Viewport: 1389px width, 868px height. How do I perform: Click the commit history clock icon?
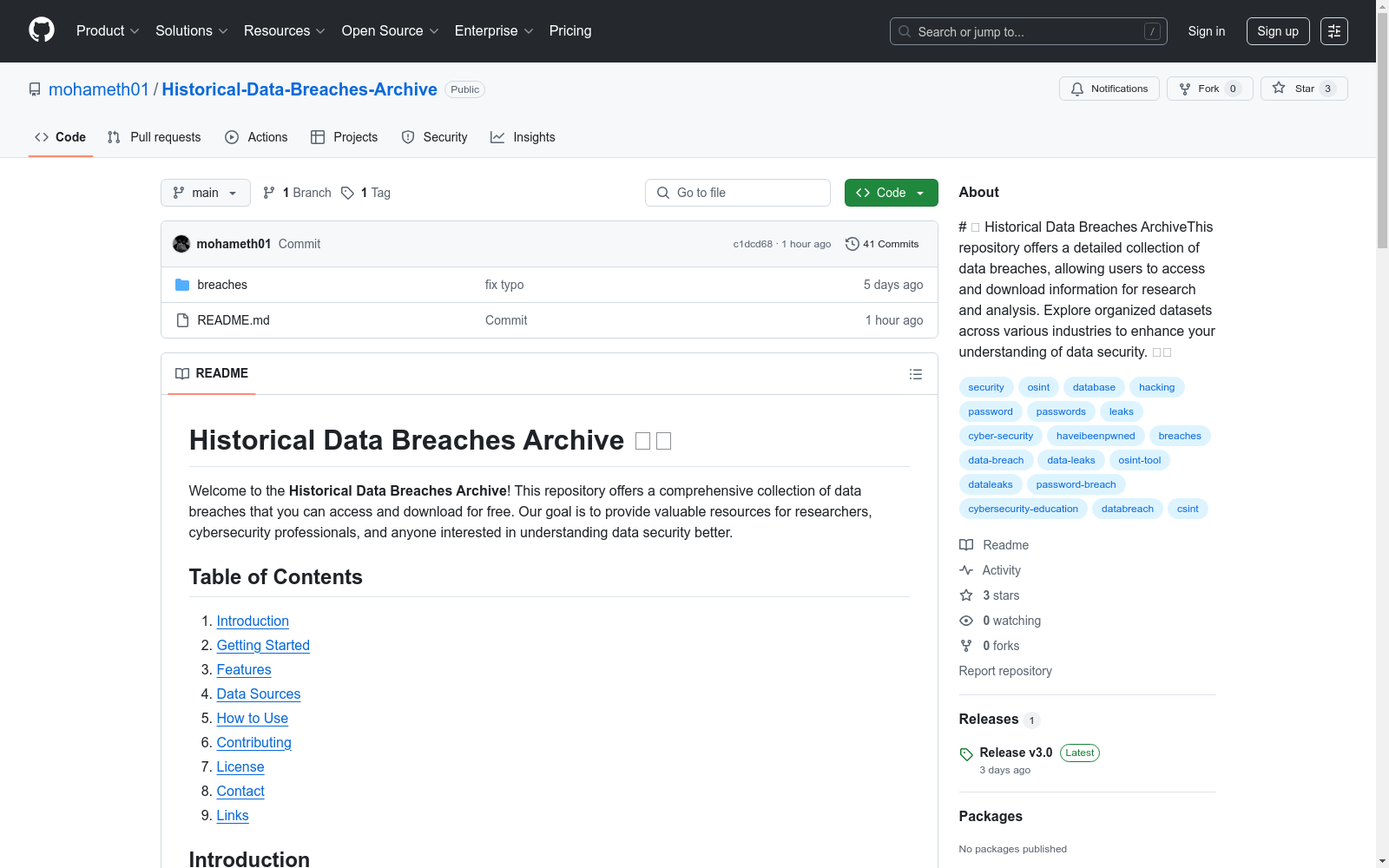852,244
